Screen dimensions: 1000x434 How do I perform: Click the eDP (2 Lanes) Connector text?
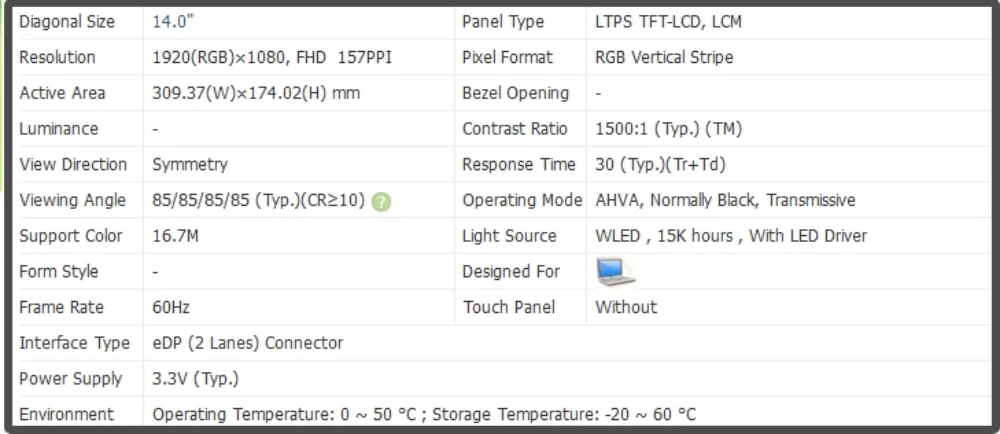pos(247,343)
